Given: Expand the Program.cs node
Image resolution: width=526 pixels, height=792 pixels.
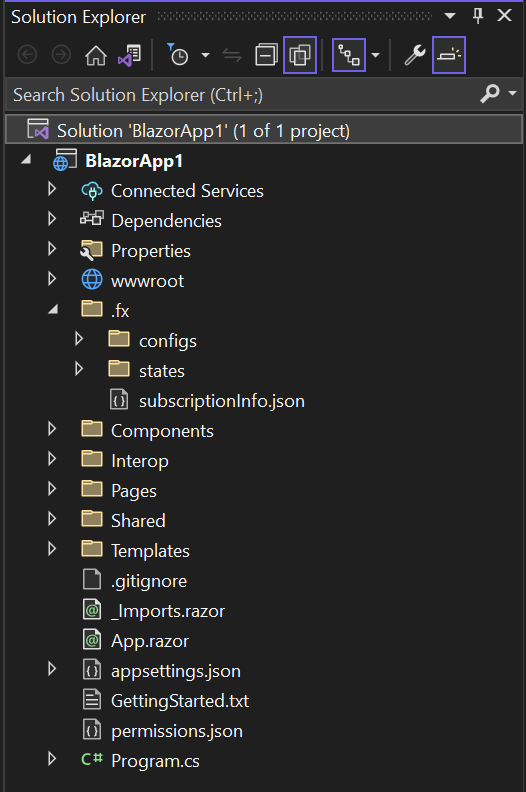Looking at the screenshot, I should [x=52, y=758].
